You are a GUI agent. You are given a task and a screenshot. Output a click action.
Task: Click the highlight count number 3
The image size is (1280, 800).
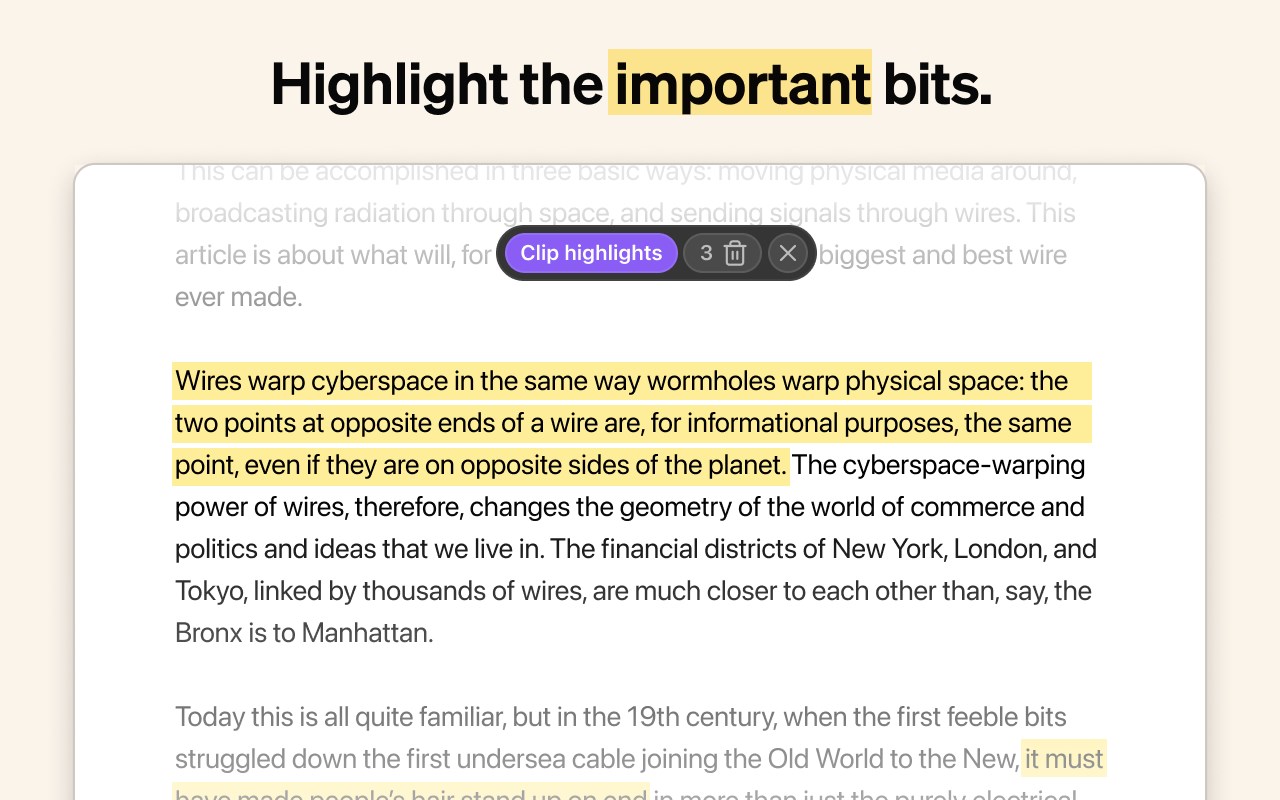pos(706,253)
